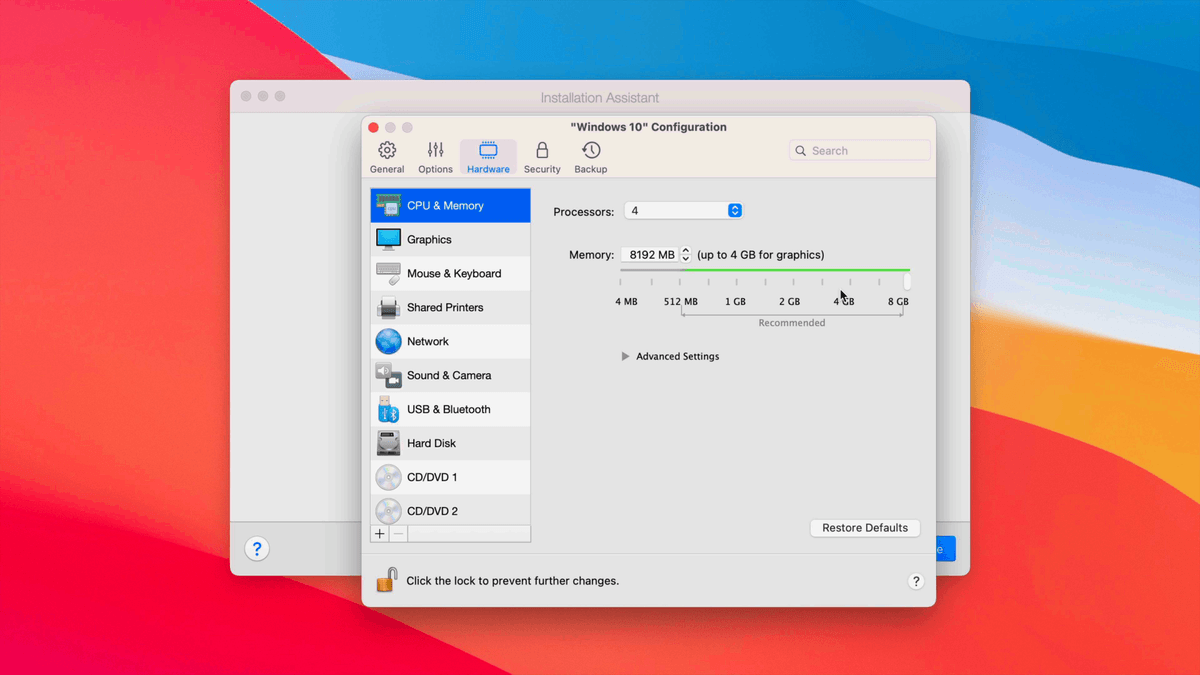Open the Network hardware settings

(x=430, y=341)
